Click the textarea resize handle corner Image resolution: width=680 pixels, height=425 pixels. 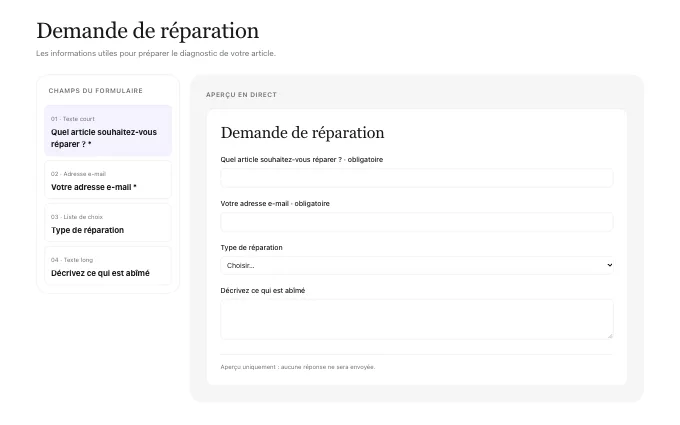point(610,336)
